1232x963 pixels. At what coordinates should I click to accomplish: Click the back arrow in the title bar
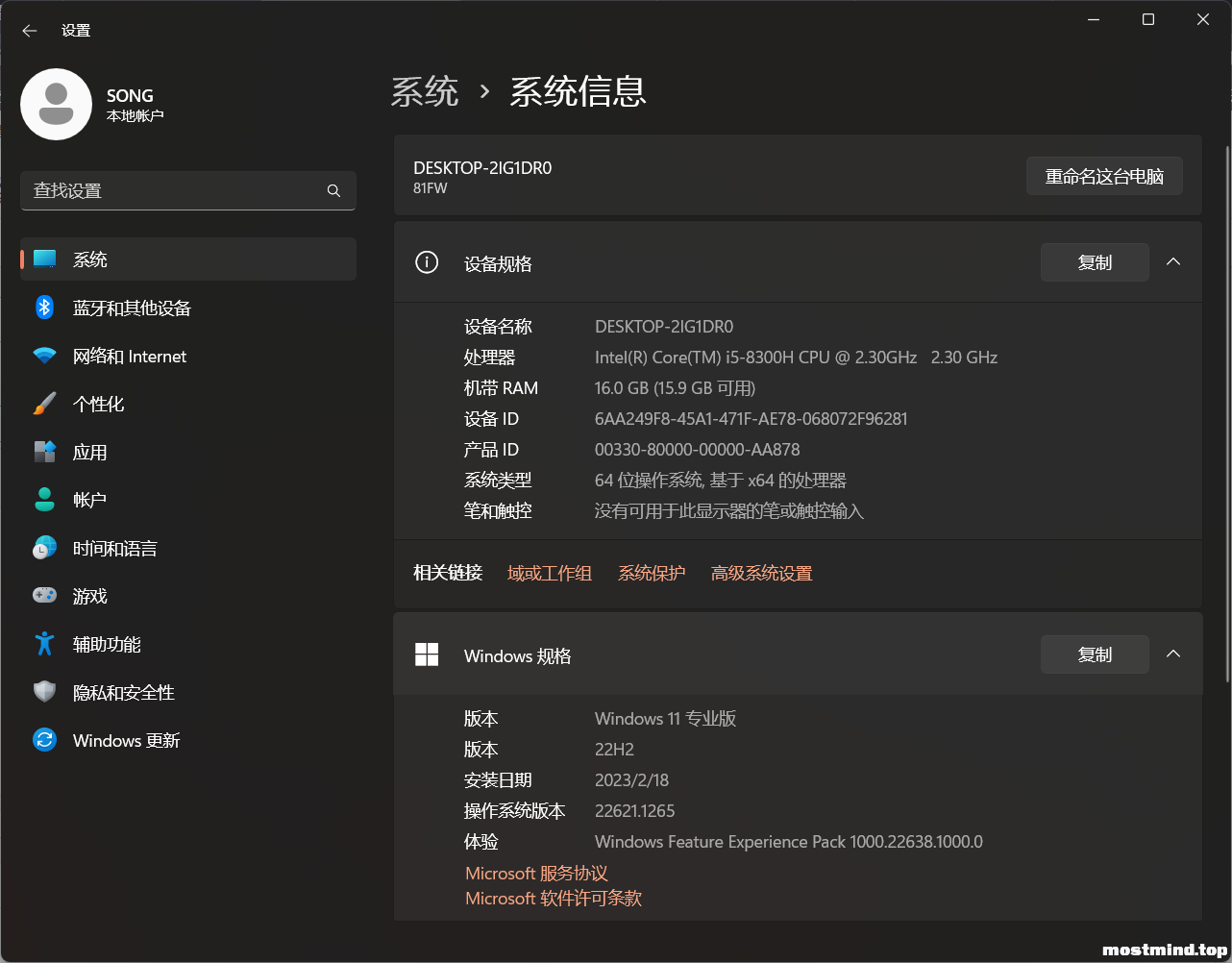(x=30, y=31)
